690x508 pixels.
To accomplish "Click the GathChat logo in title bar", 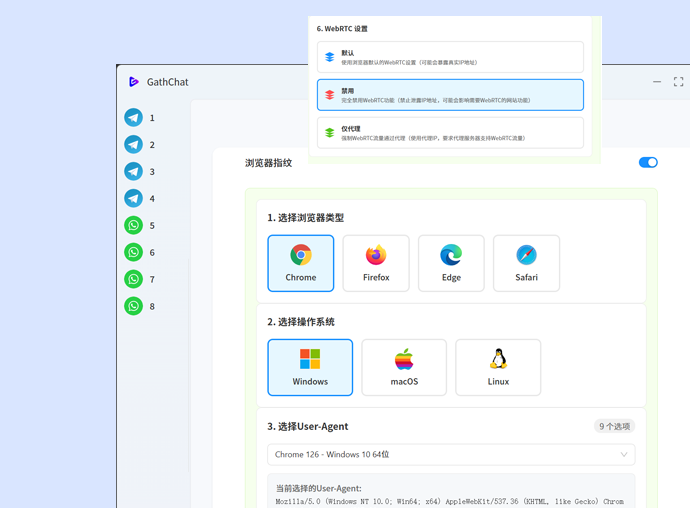I will 134,82.
